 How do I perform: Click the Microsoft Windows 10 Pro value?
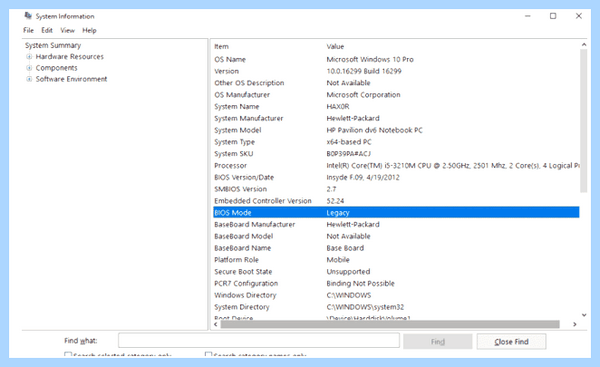pos(370,59)
